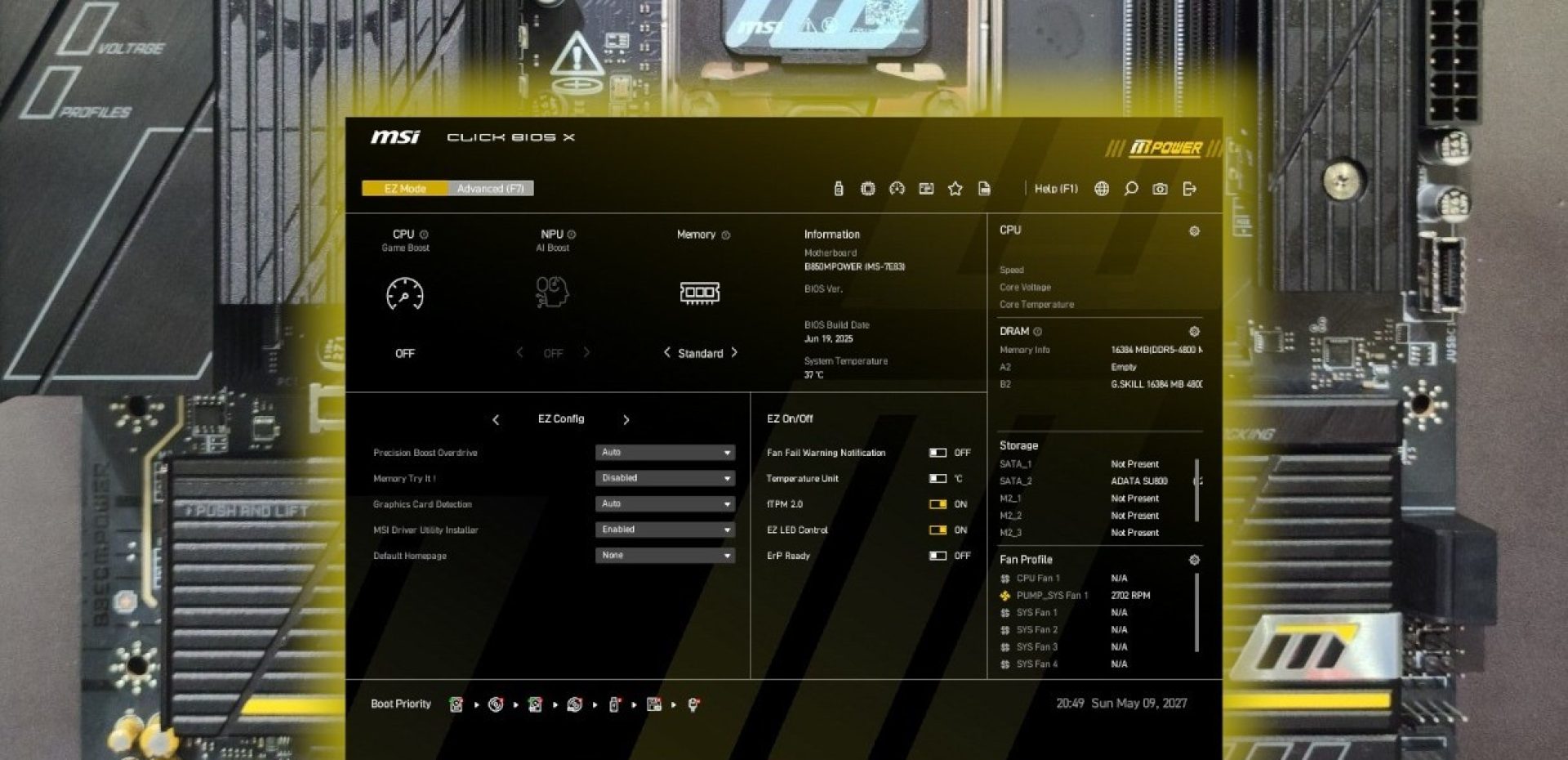Image resolution: width=1568 pixels, height=760 pixels.
Task: Click the right chevron next to Memory Standard
Action: coord(734,352)
